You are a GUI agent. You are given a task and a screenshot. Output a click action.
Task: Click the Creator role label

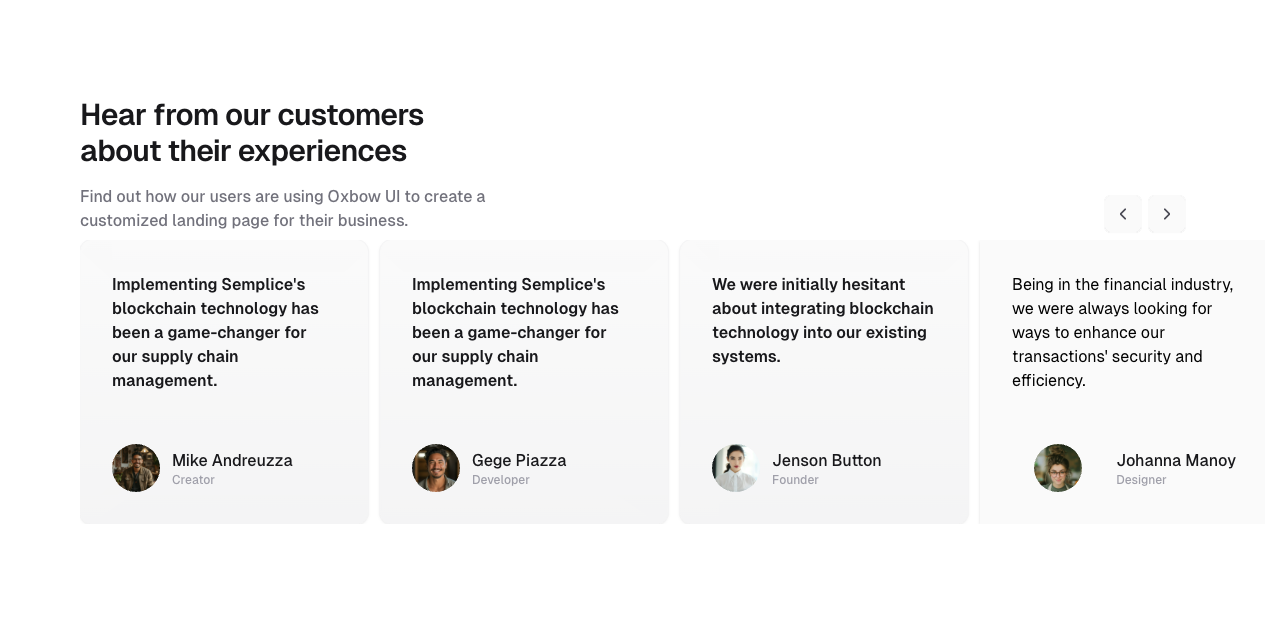click(x=193, y=479)
